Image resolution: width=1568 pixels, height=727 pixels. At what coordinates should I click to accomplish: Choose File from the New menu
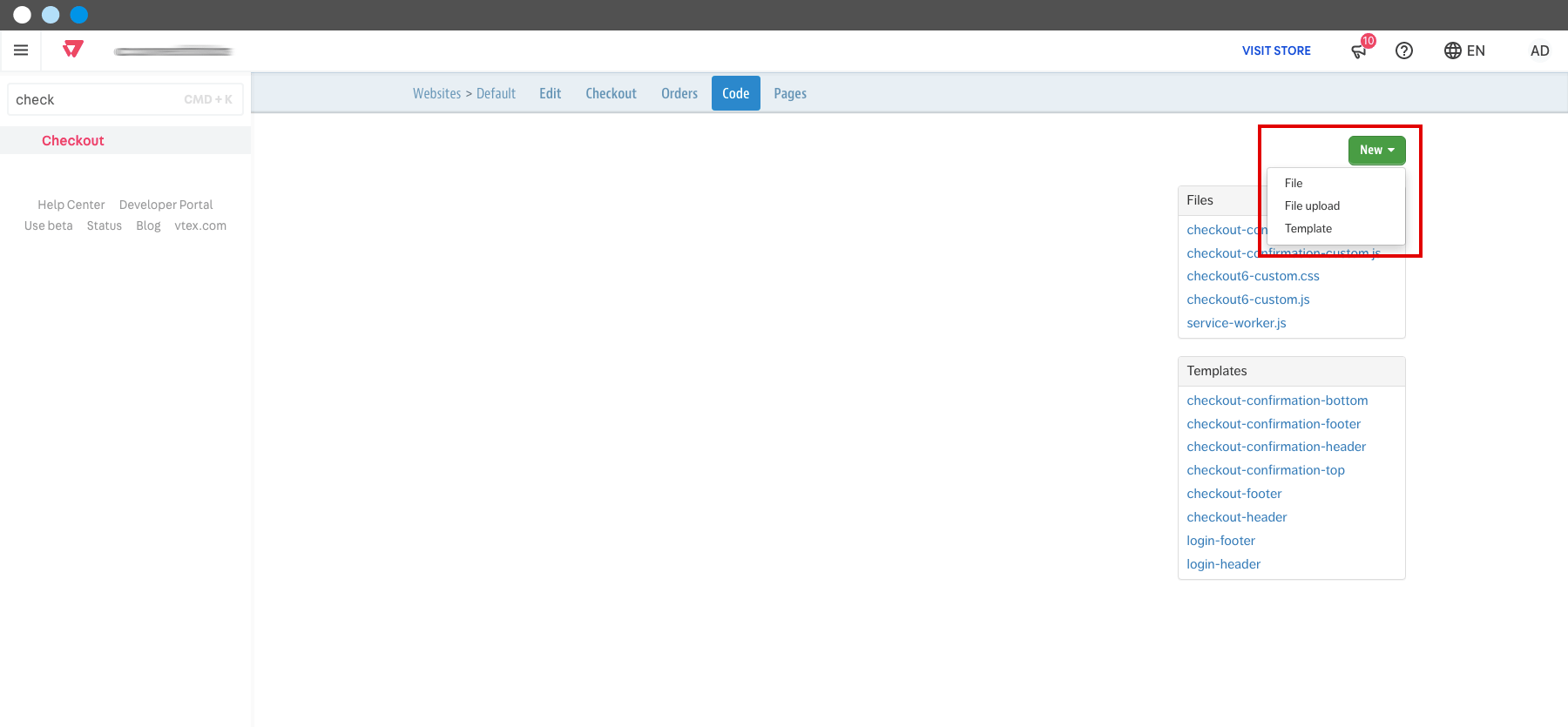click(1335, 183)
